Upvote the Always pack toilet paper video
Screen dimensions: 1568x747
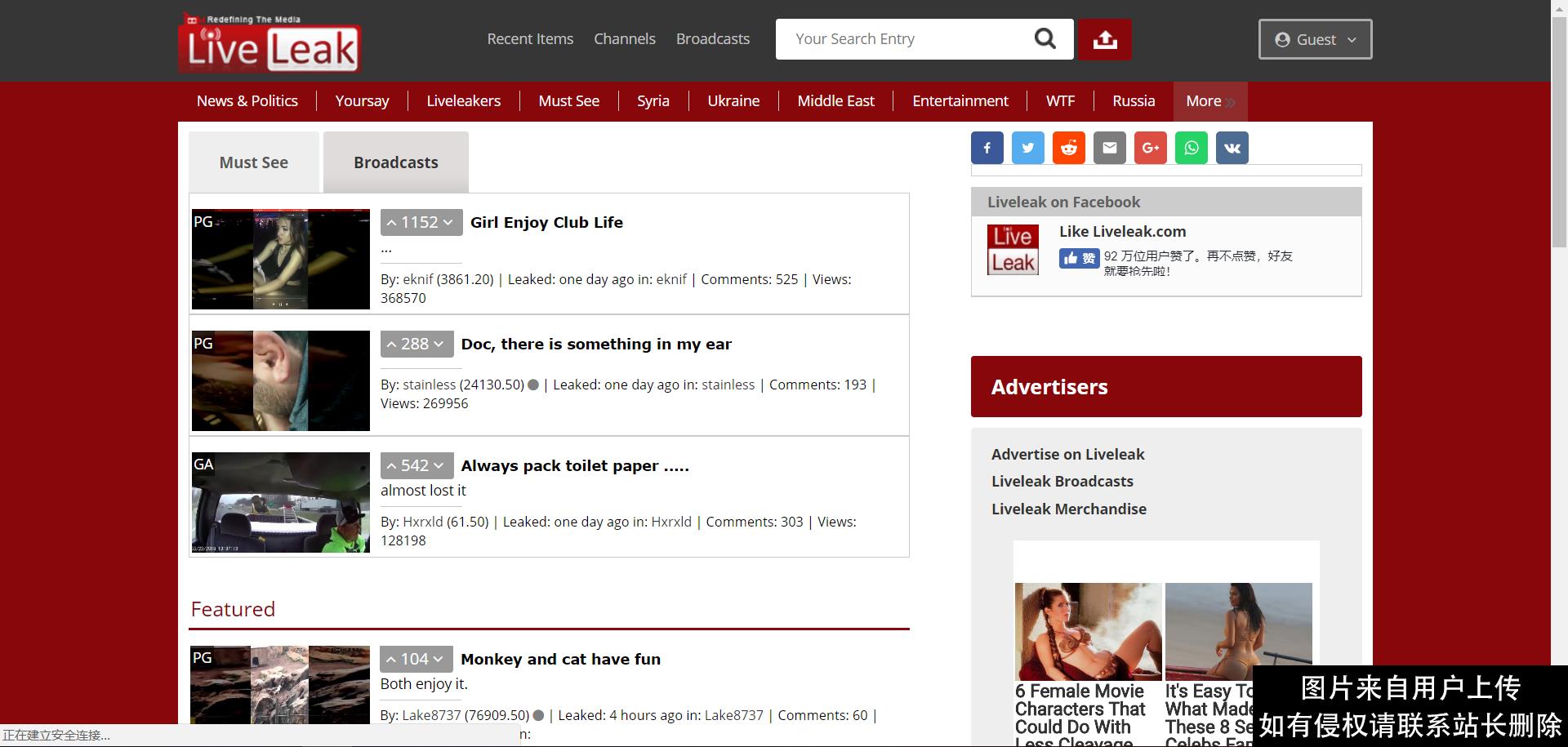coord(392,466)
